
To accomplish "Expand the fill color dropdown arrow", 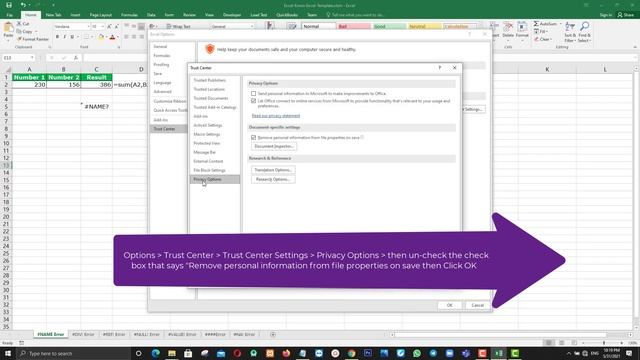I will pyautogui.click(x=107, y=37).
